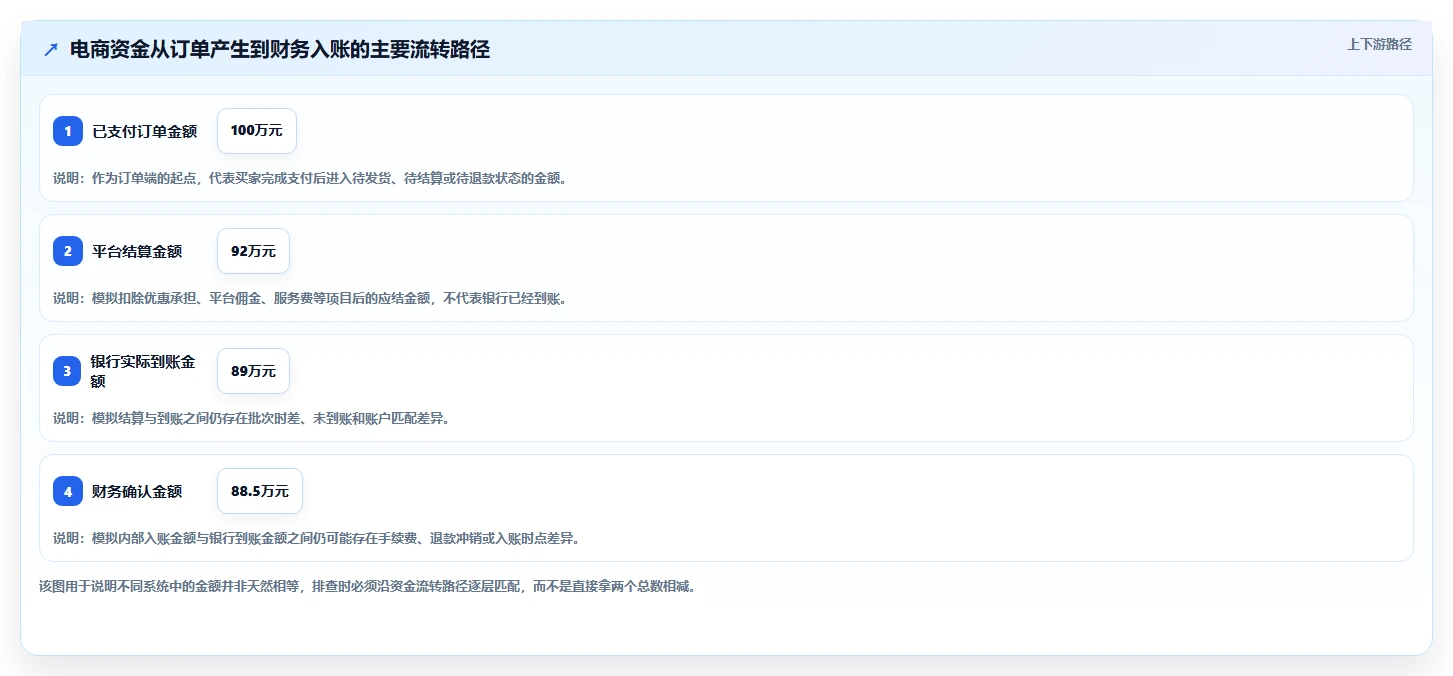Click step number 1 badge
The width and height of the screenshot is (1453, 676).
(x=68, y=131)
